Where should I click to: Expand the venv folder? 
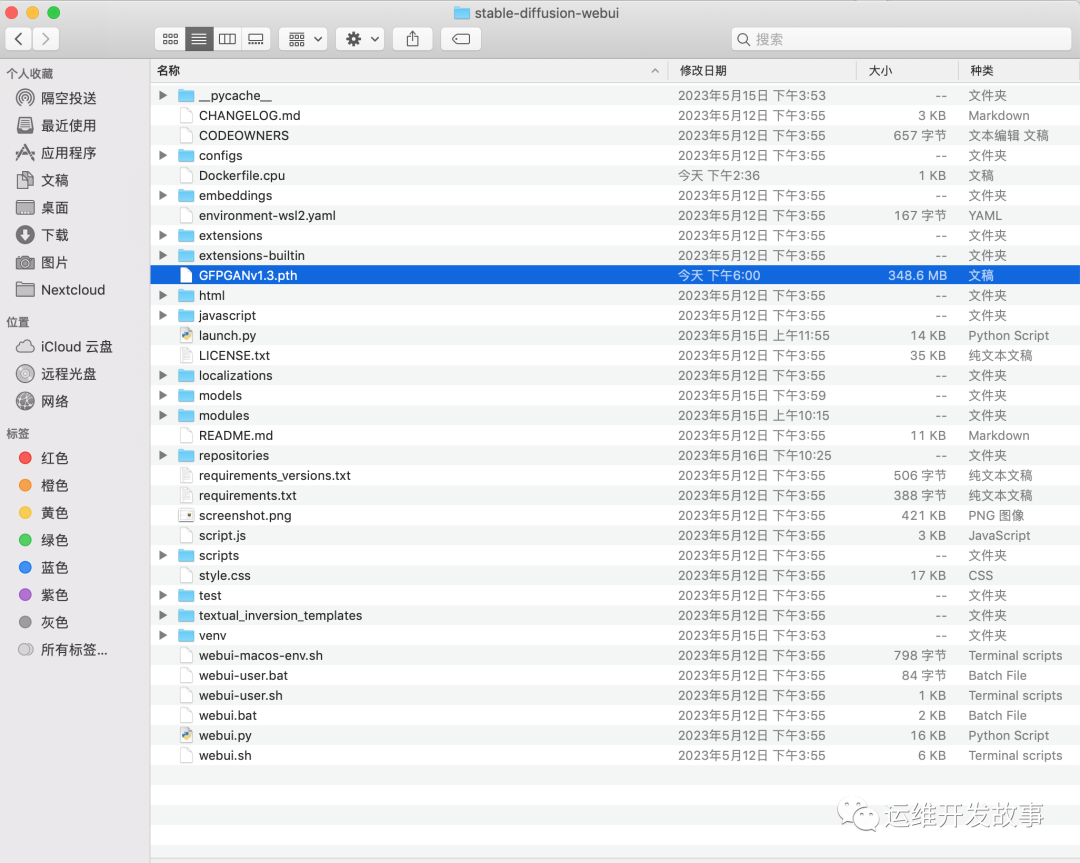pyautogui.click(x=163, y=634)
